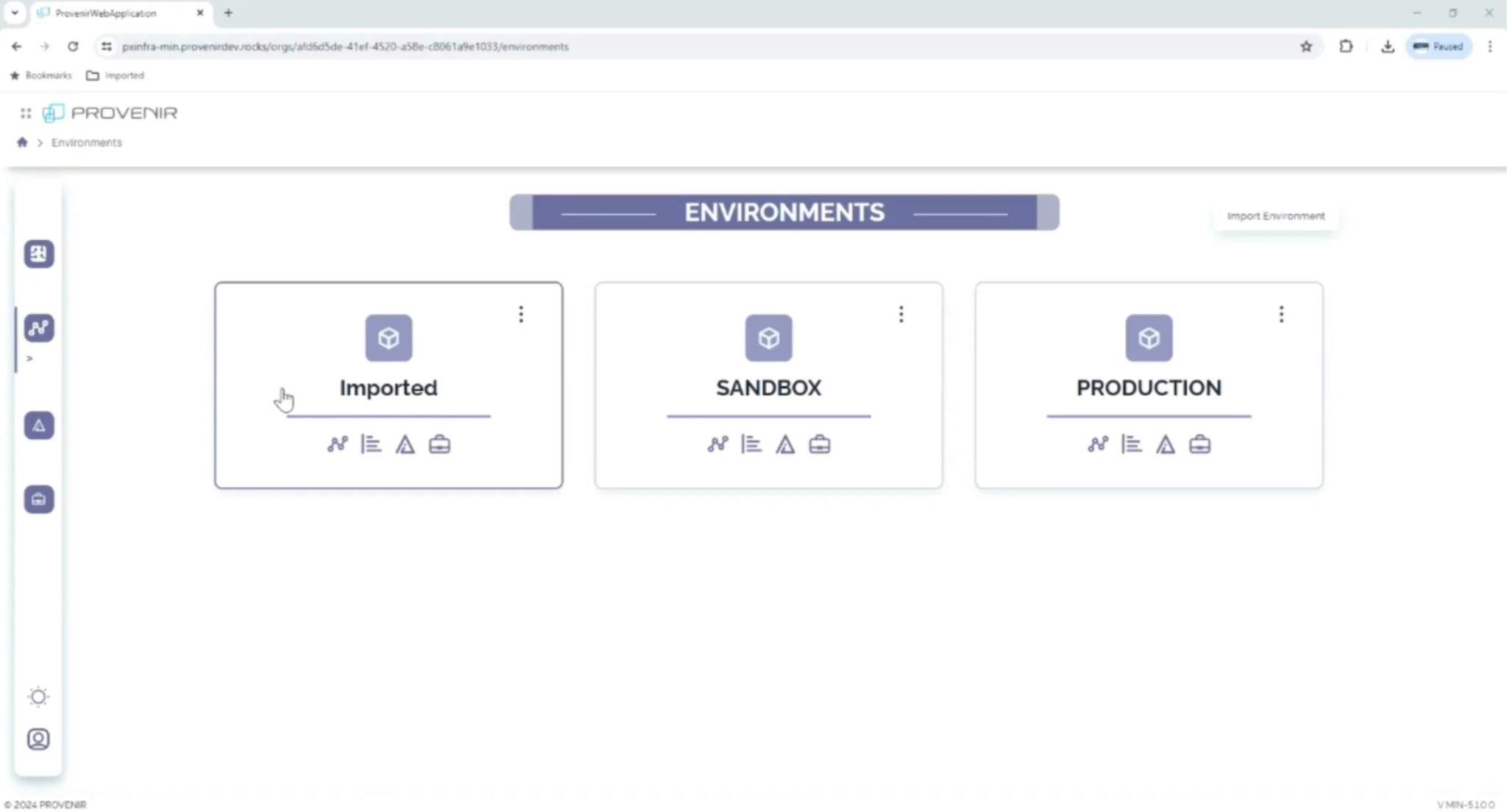Click the Import Environment button

coord(1275,216)
